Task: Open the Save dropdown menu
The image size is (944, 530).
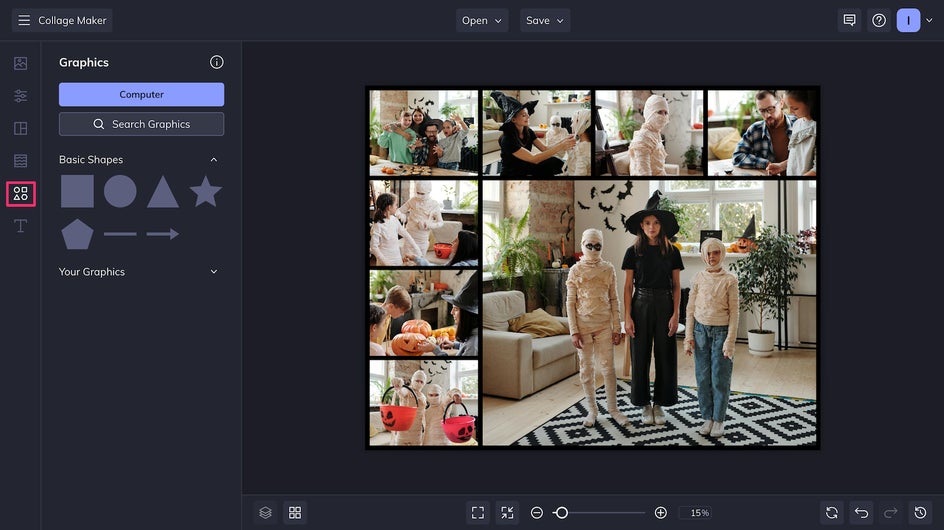Action: (x=545, y=20)
